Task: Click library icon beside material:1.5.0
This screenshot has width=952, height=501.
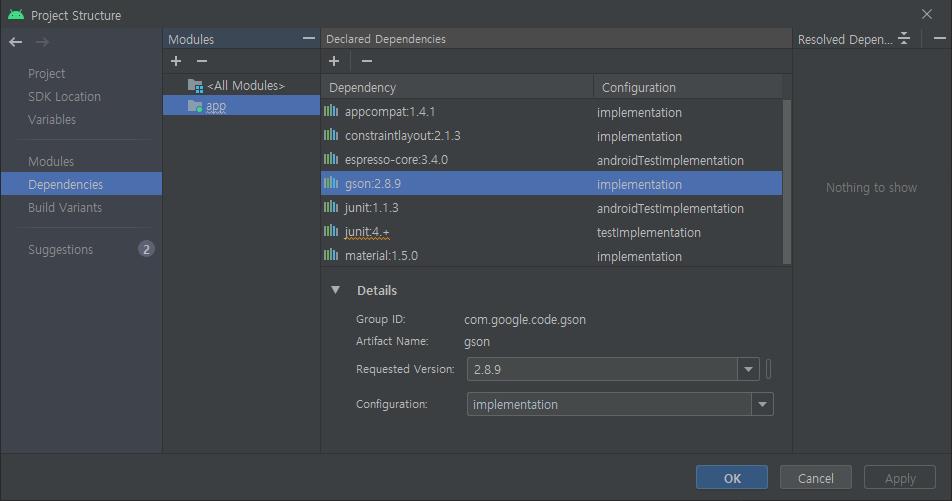Action: tap(331, 255)
